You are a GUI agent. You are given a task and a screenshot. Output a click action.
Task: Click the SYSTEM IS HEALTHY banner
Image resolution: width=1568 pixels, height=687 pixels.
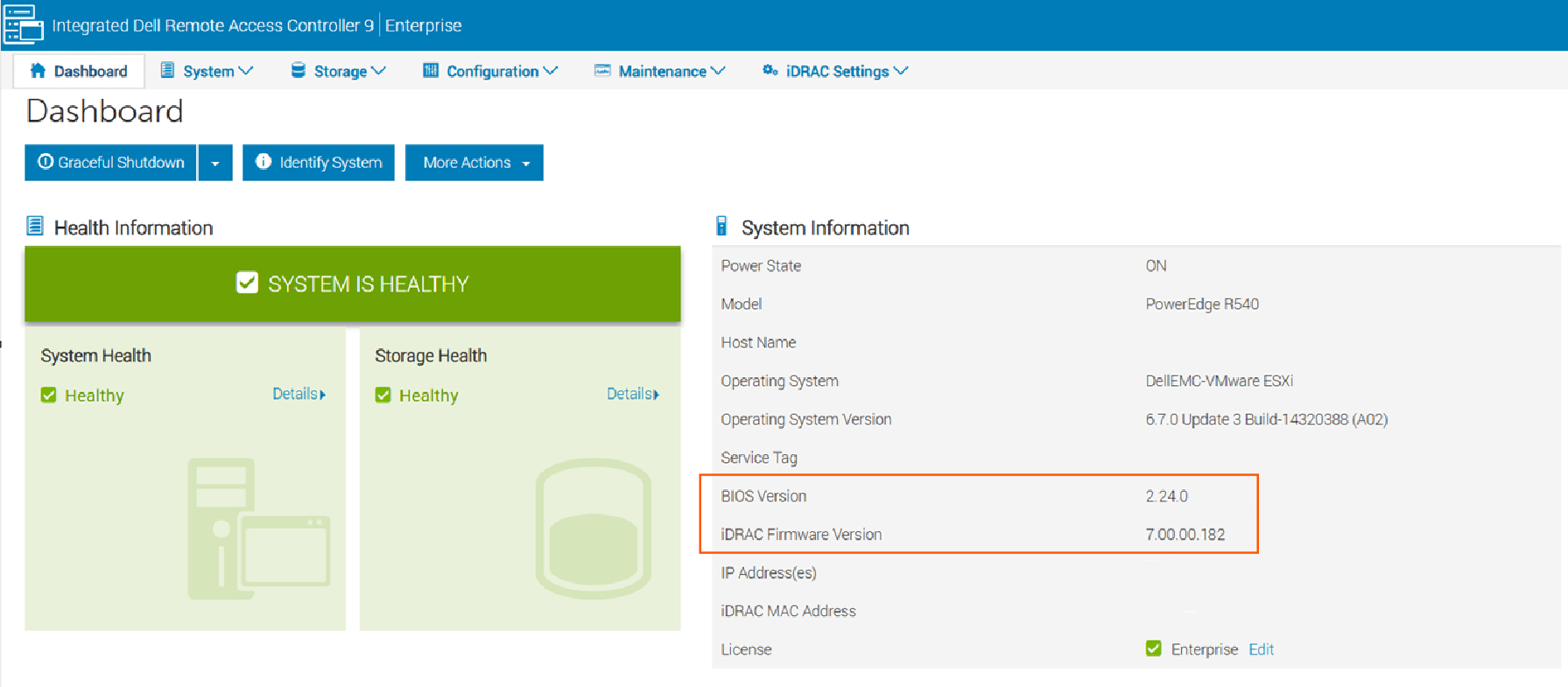(353, 284)
